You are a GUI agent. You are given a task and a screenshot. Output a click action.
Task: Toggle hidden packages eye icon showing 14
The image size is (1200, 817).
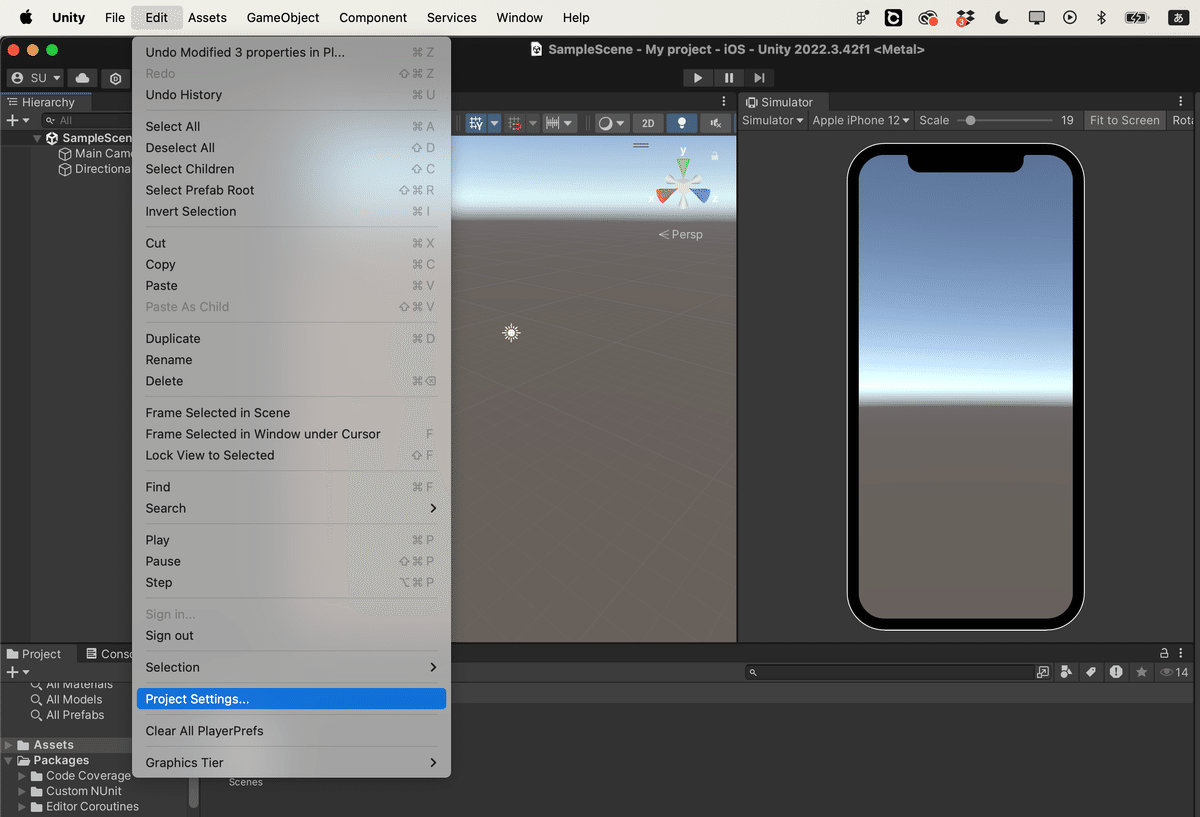(x=1174, y=672)
